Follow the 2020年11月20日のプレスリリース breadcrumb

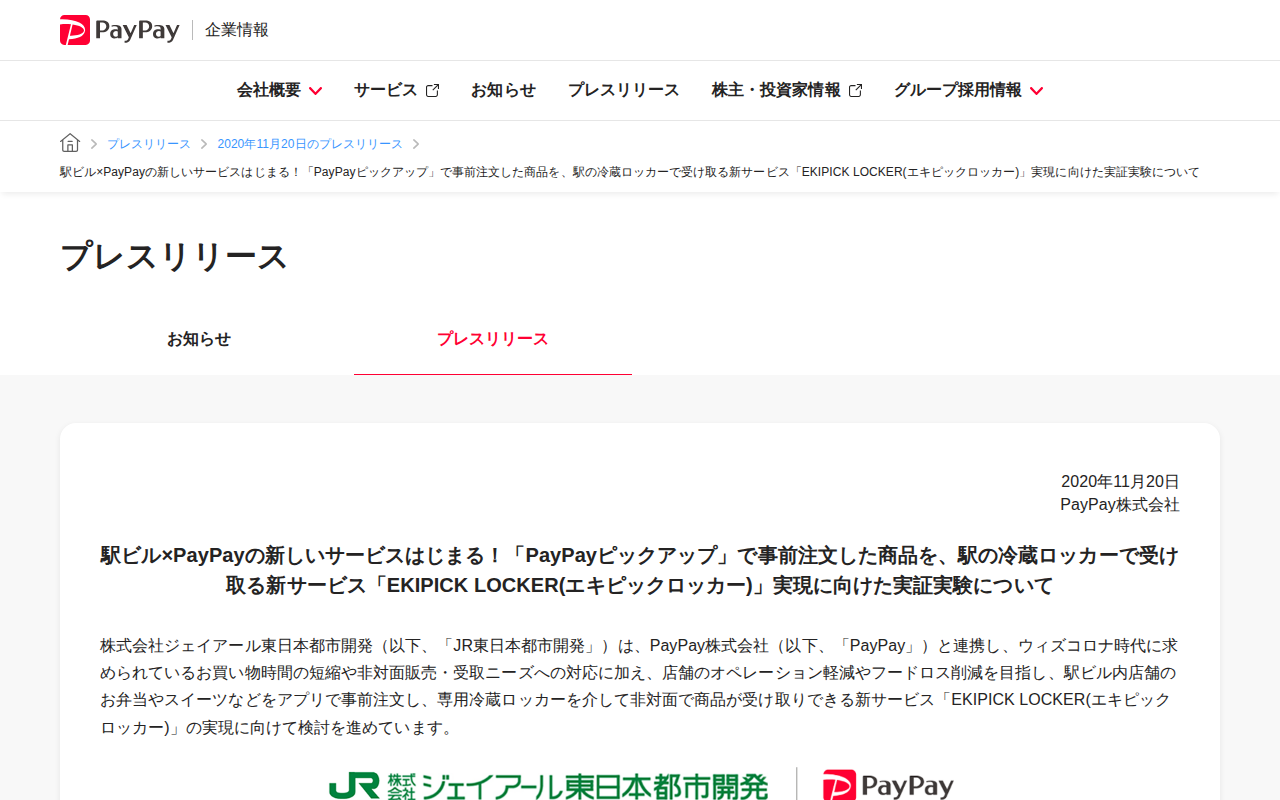310,144
